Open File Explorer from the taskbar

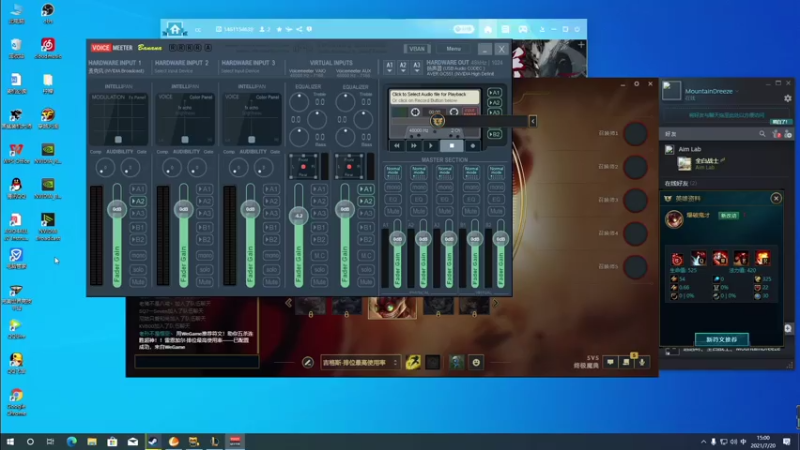pyautogui.click(x=92, y=442)
